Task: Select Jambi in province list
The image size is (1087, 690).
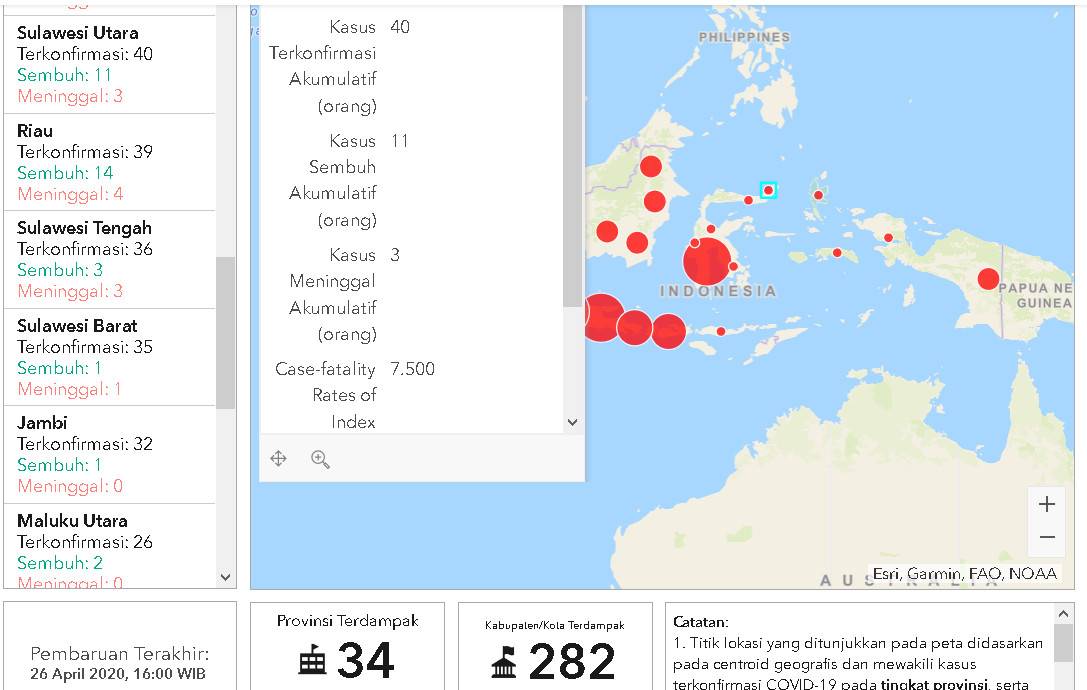Action: coord(110,454)
